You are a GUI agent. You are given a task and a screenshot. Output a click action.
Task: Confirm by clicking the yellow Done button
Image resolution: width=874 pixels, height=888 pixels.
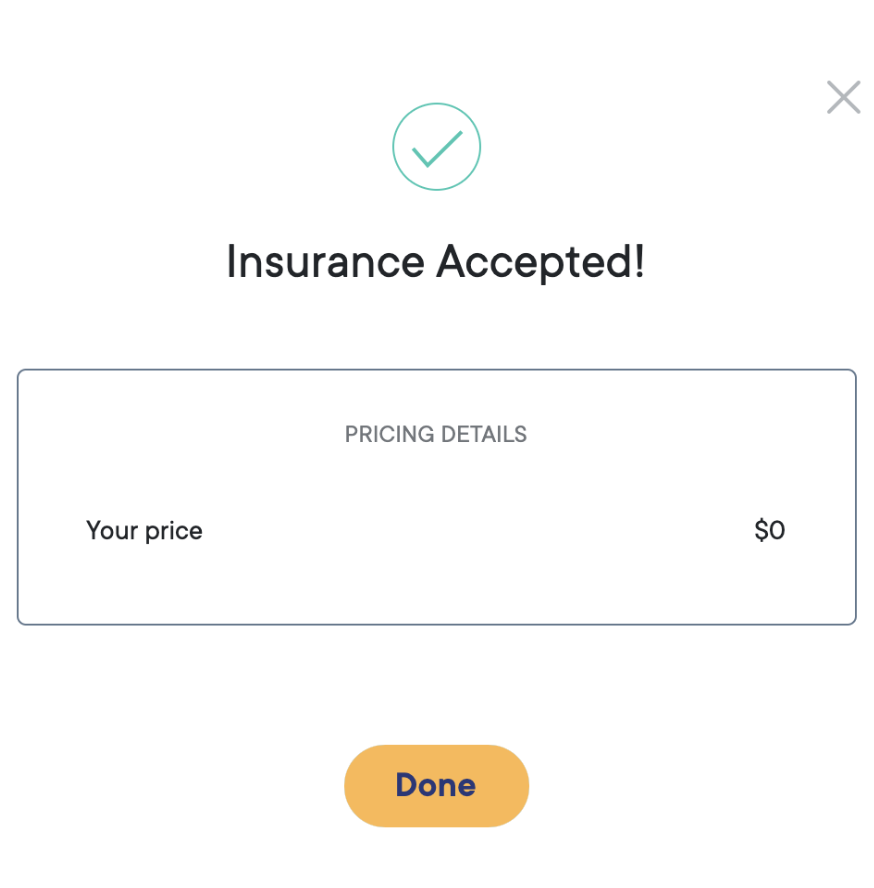(x=436, y=785)
